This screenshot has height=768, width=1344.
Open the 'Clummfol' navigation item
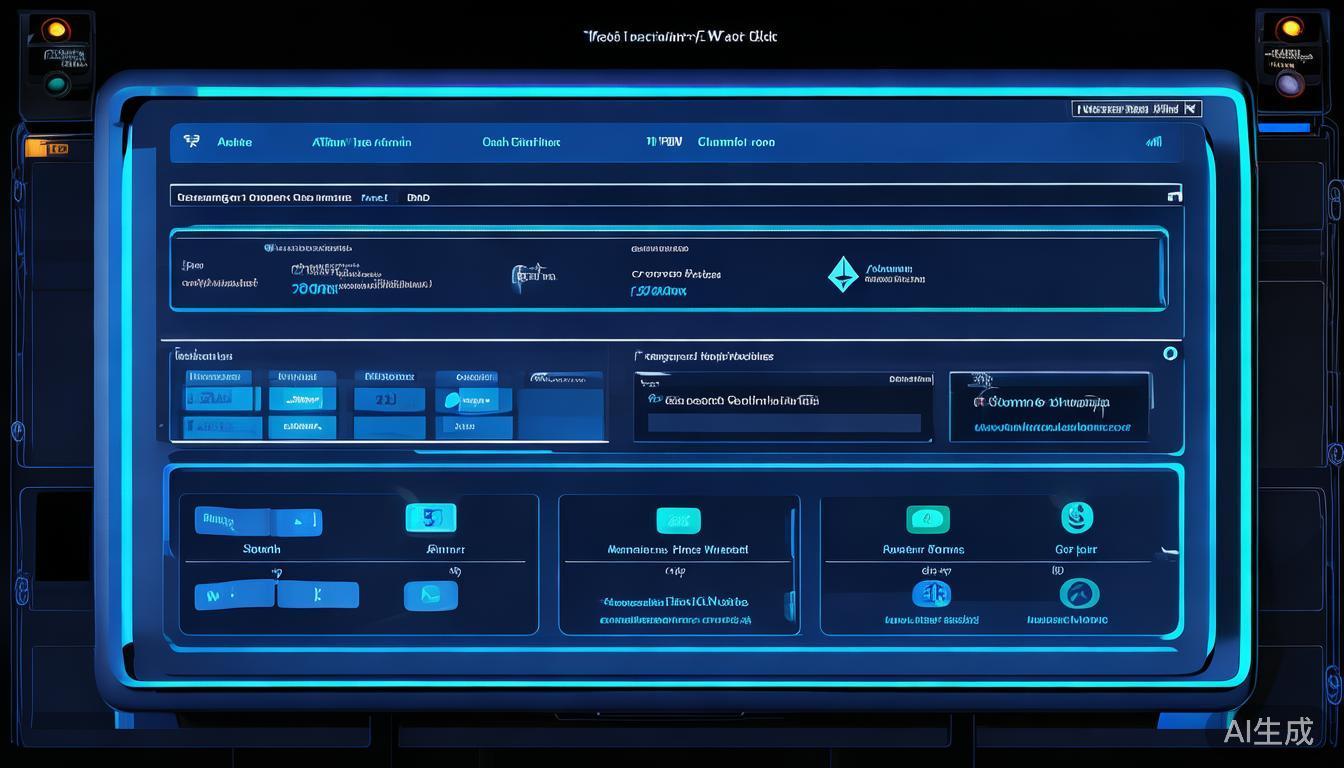click(736, 142)
